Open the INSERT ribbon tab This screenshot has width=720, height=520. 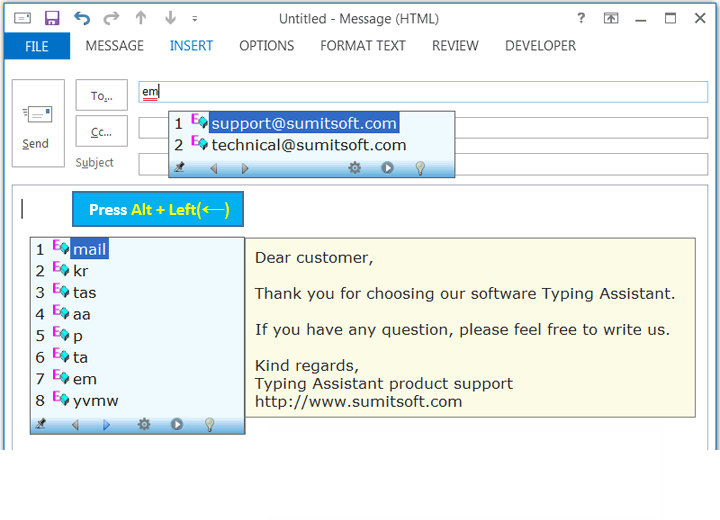tap(191, 46)
